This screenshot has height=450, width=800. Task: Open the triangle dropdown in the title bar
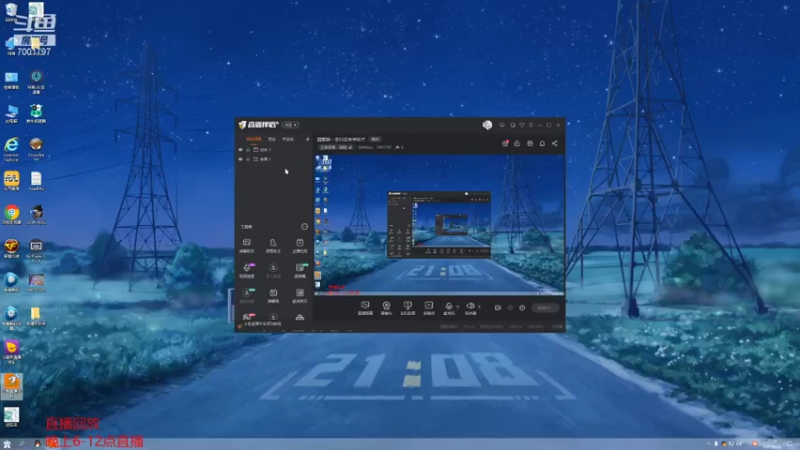coord(521,125)
